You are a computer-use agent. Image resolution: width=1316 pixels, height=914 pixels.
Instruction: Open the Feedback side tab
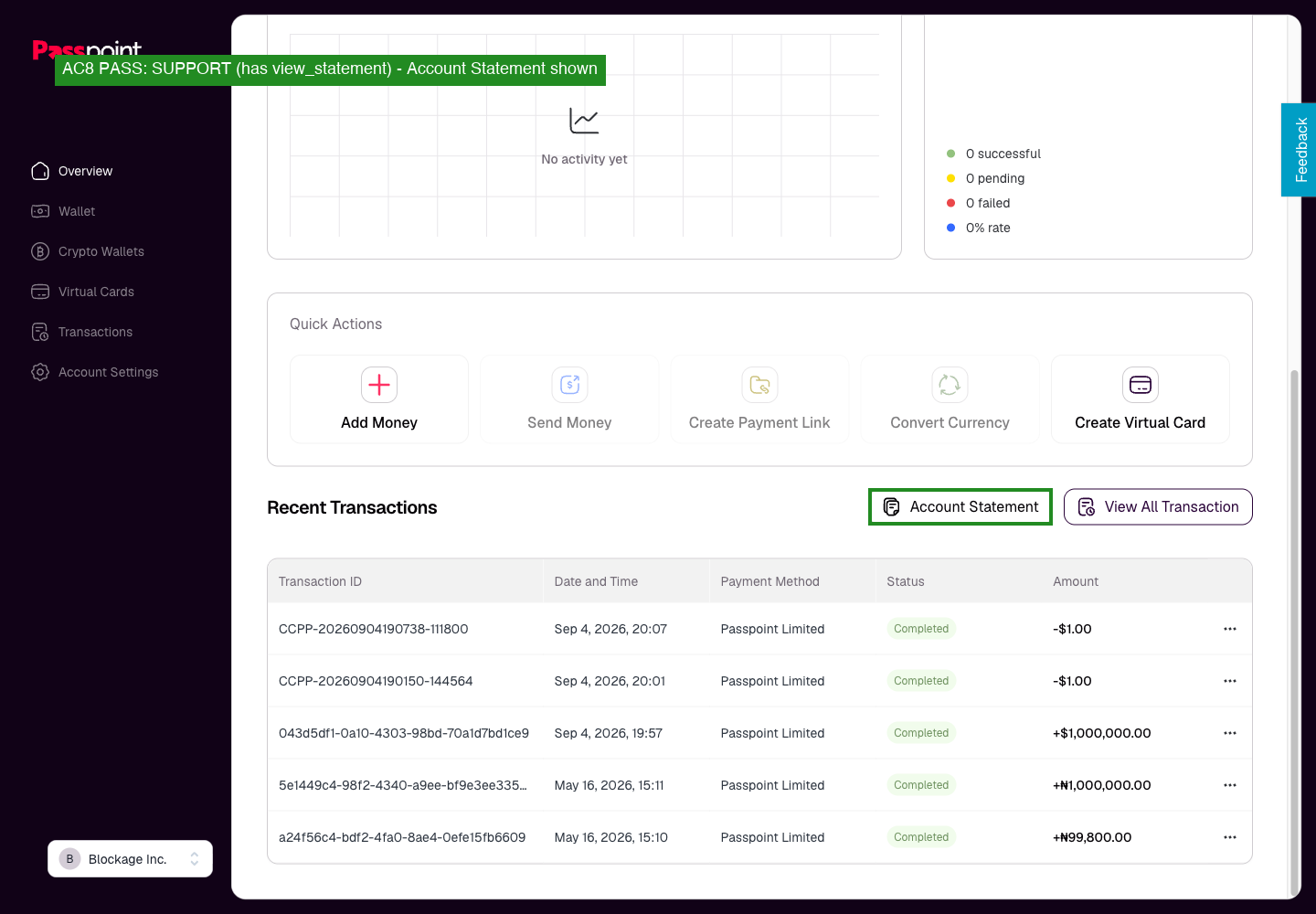point(1299,150)
